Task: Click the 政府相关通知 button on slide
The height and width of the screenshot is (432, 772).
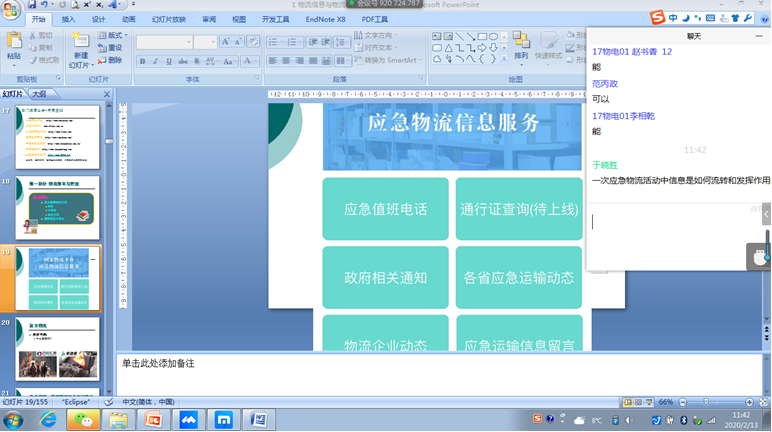Action: (385, 277)
